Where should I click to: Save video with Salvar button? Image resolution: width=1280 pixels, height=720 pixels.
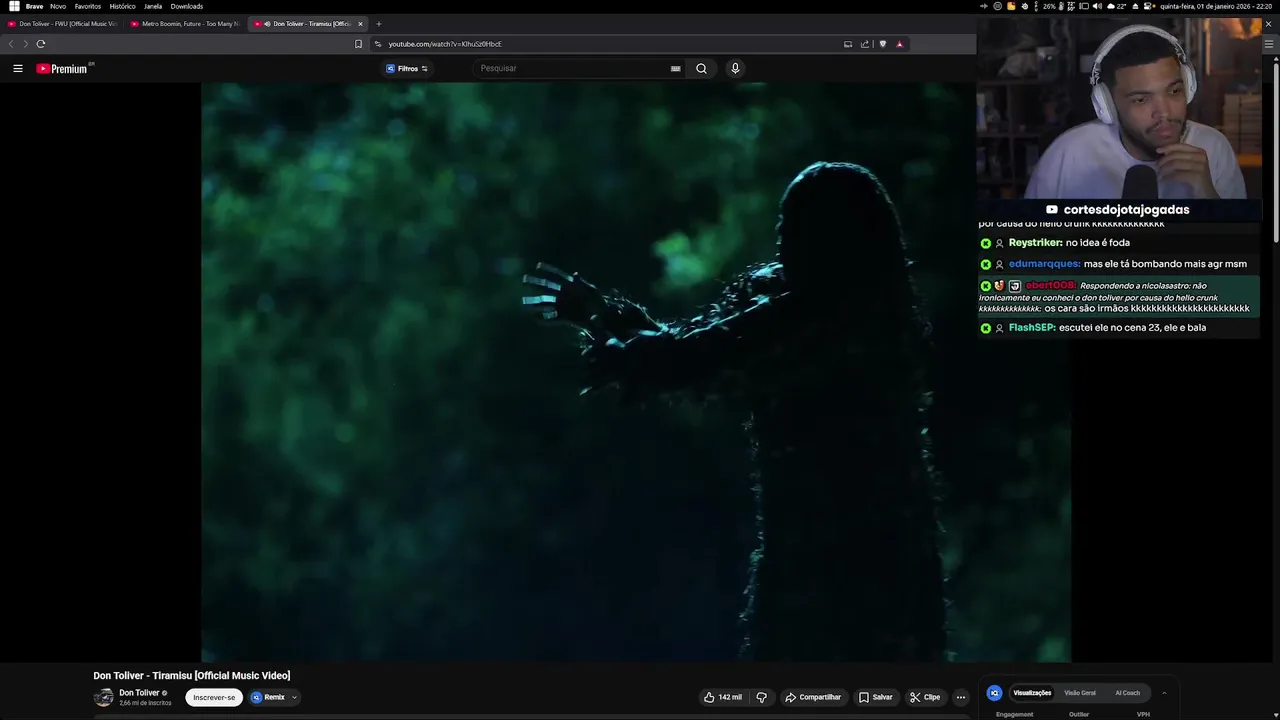(875, 697)
